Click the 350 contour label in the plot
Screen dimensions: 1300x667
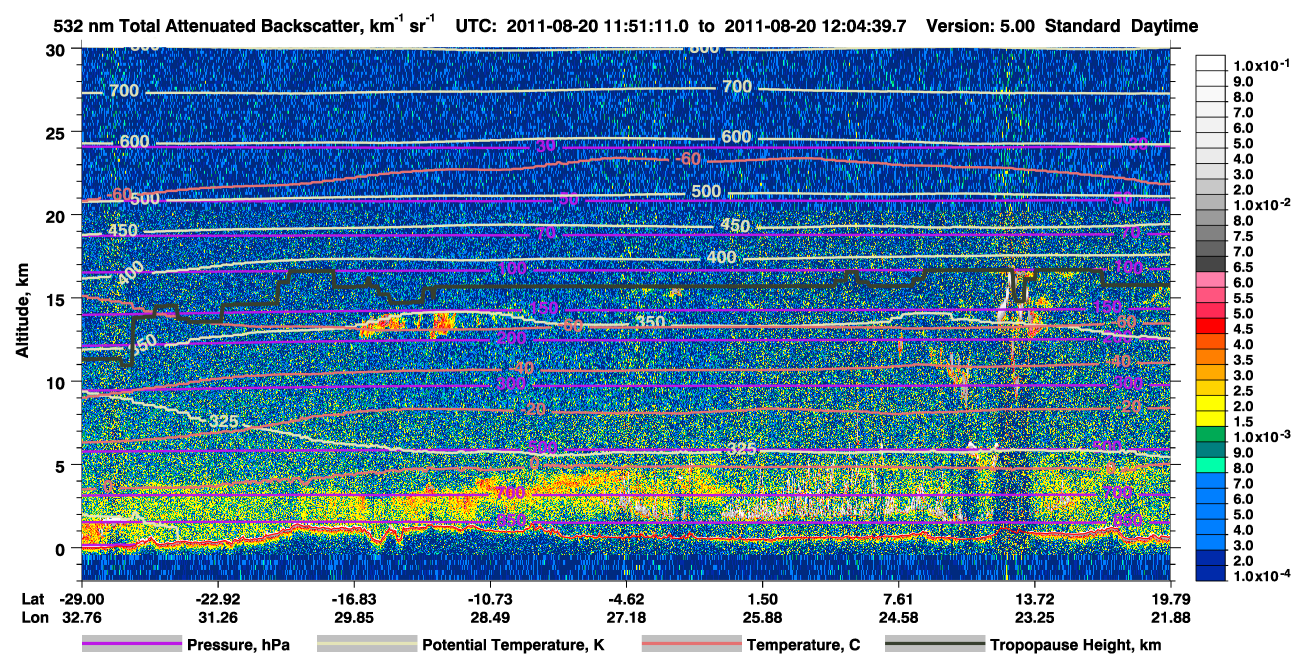tap(650, 323)
